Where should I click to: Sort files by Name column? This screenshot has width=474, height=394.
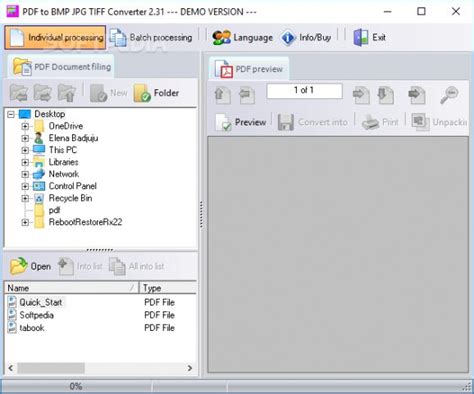click(x=72, y=288)
